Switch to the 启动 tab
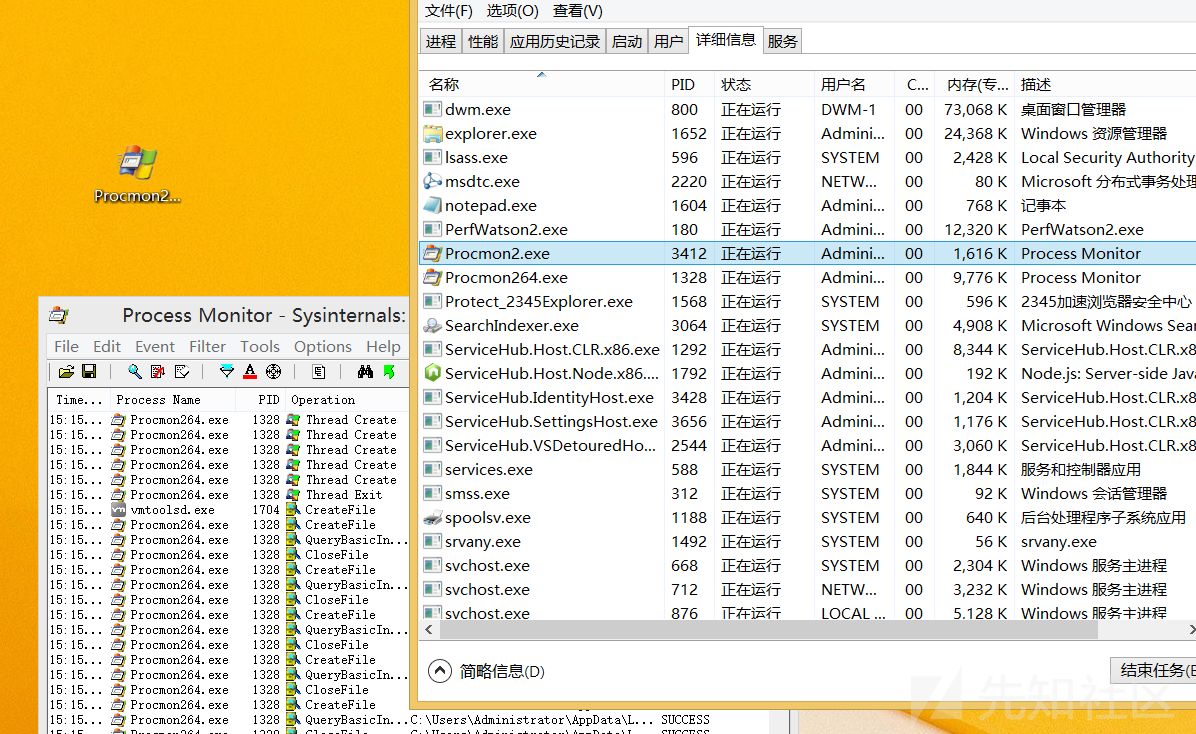 (627, 41)
